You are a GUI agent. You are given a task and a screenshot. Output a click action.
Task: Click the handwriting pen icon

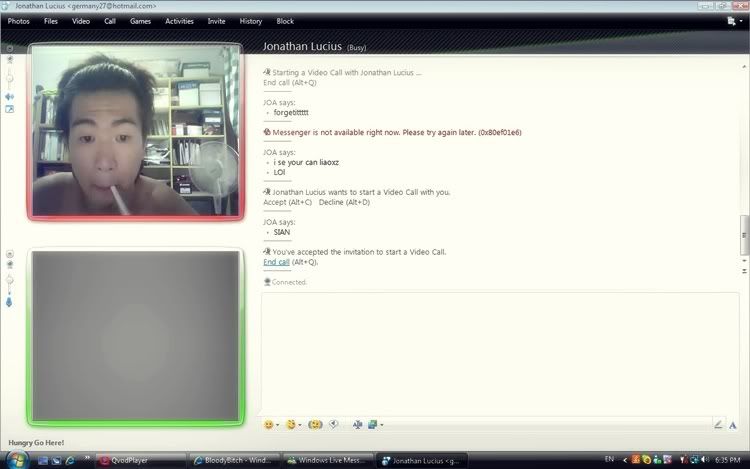tap(718, 424)
